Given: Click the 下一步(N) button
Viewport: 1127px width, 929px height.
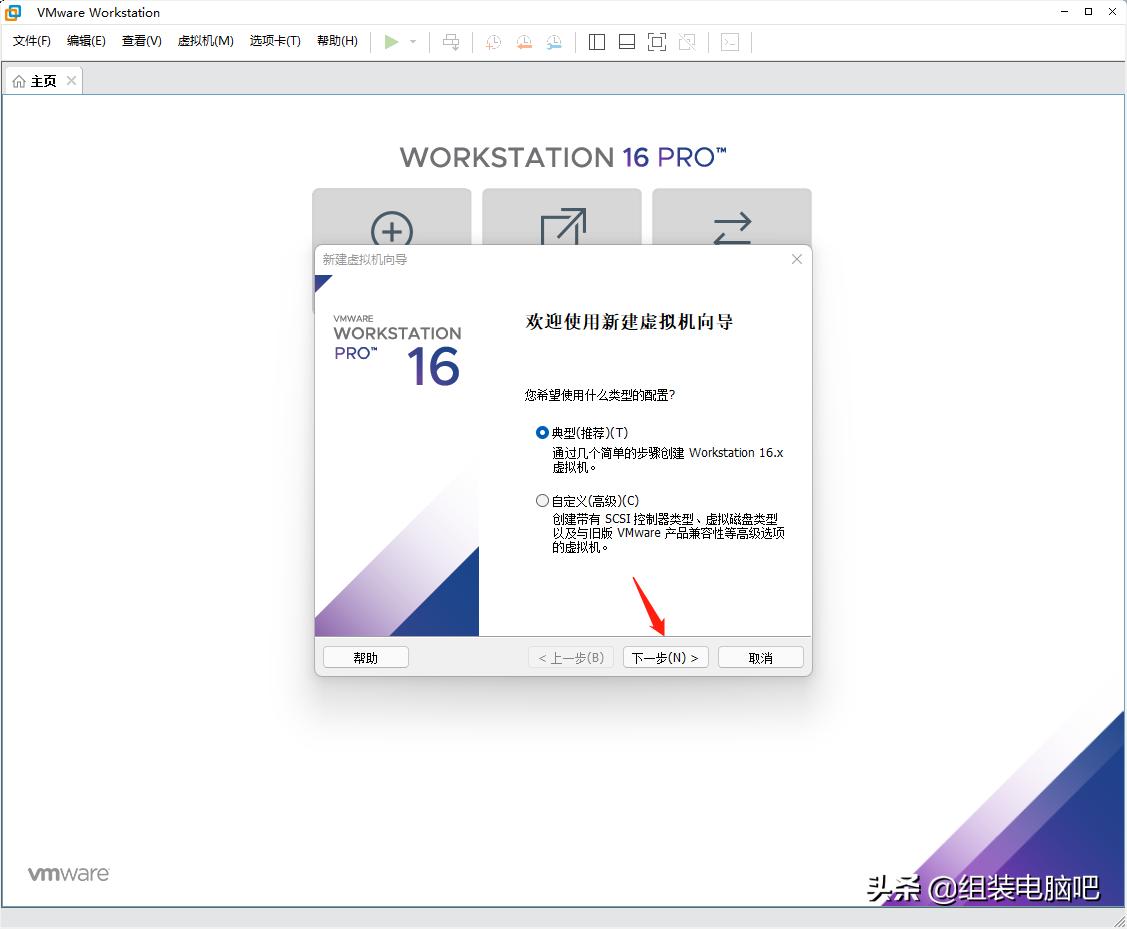Looking at the screenshot, I should coord(665,657).
